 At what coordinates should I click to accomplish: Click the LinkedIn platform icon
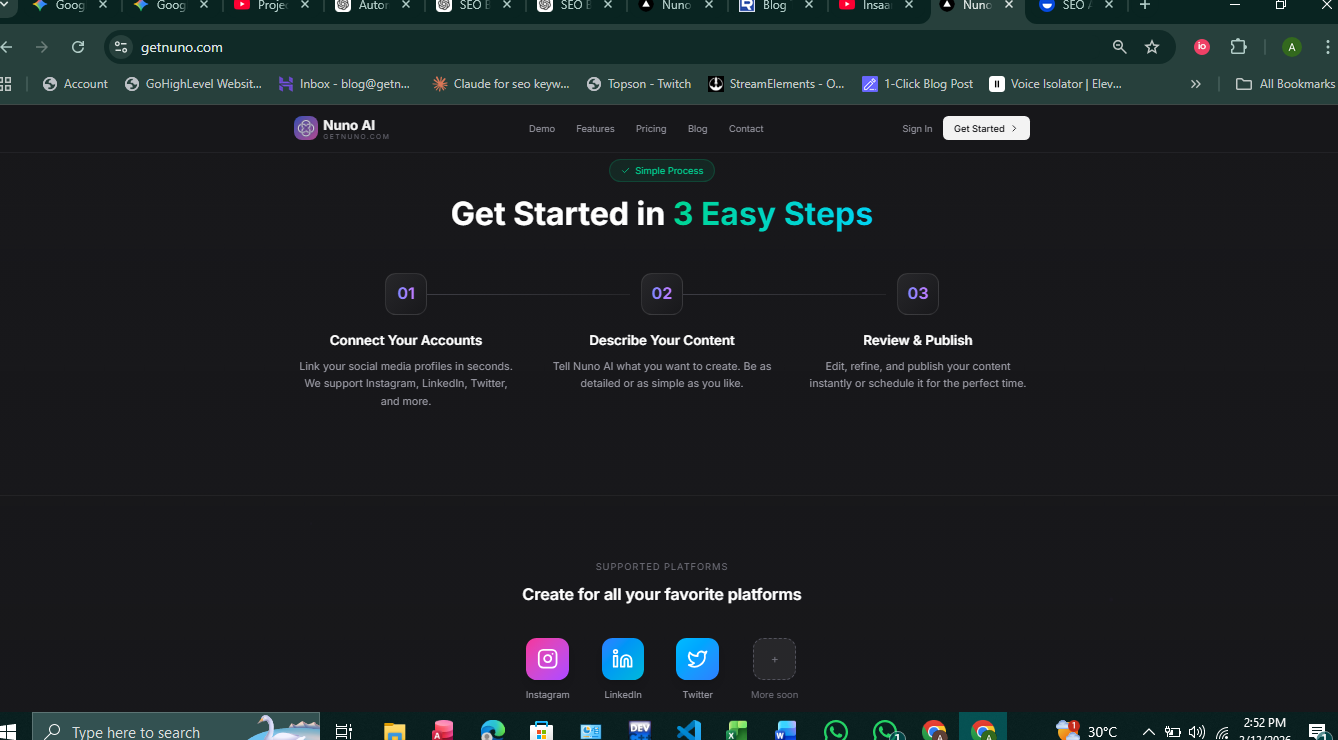tap(622, 659)
